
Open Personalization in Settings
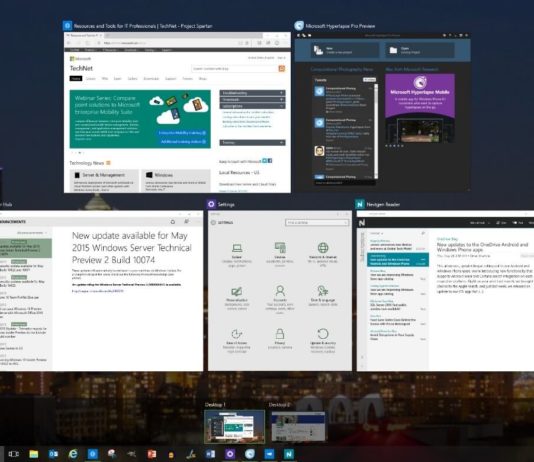click(x=237, y=298)
